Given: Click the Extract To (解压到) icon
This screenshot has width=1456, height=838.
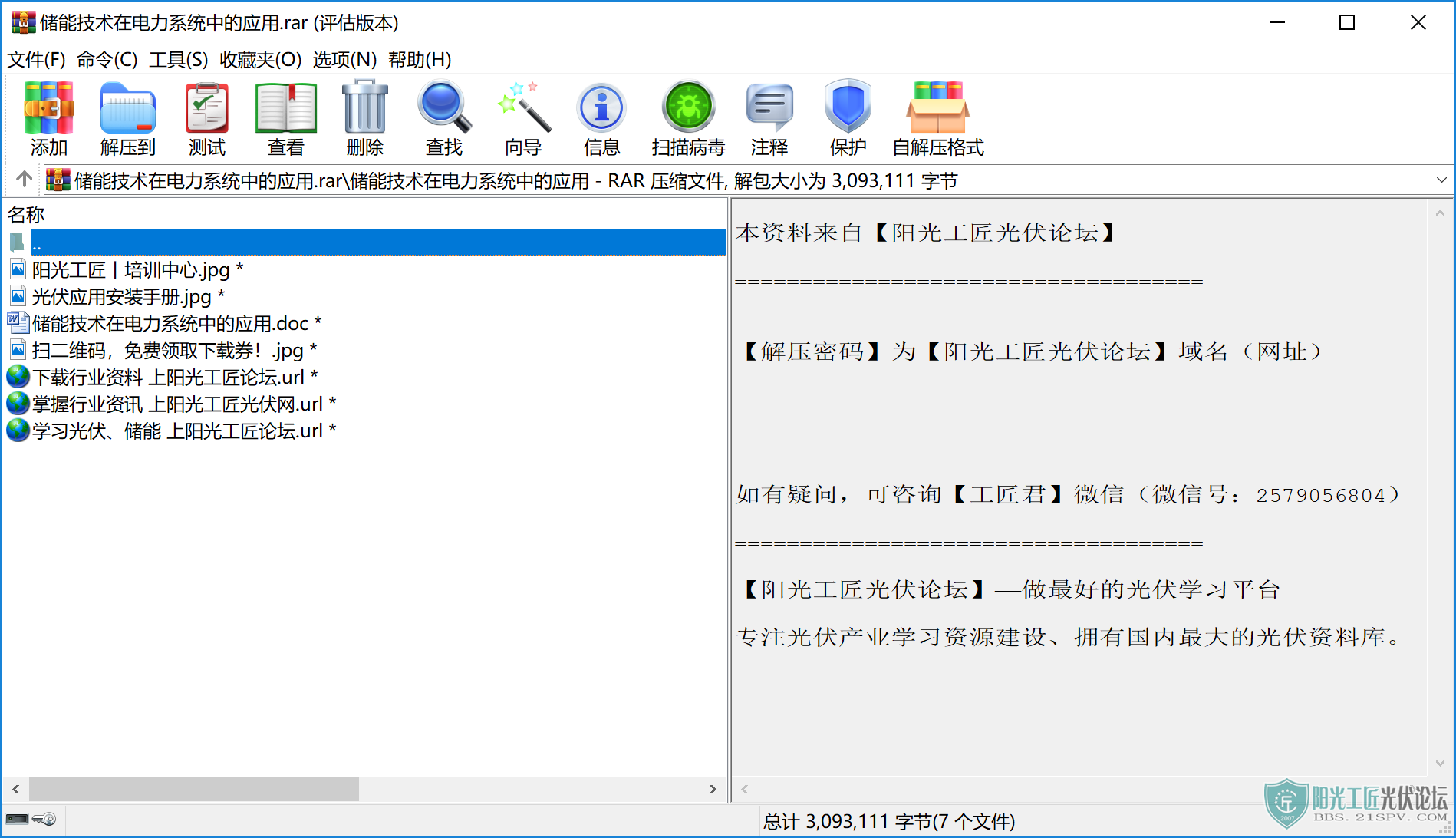Looking at the screenshot, I should pos(128,118).
